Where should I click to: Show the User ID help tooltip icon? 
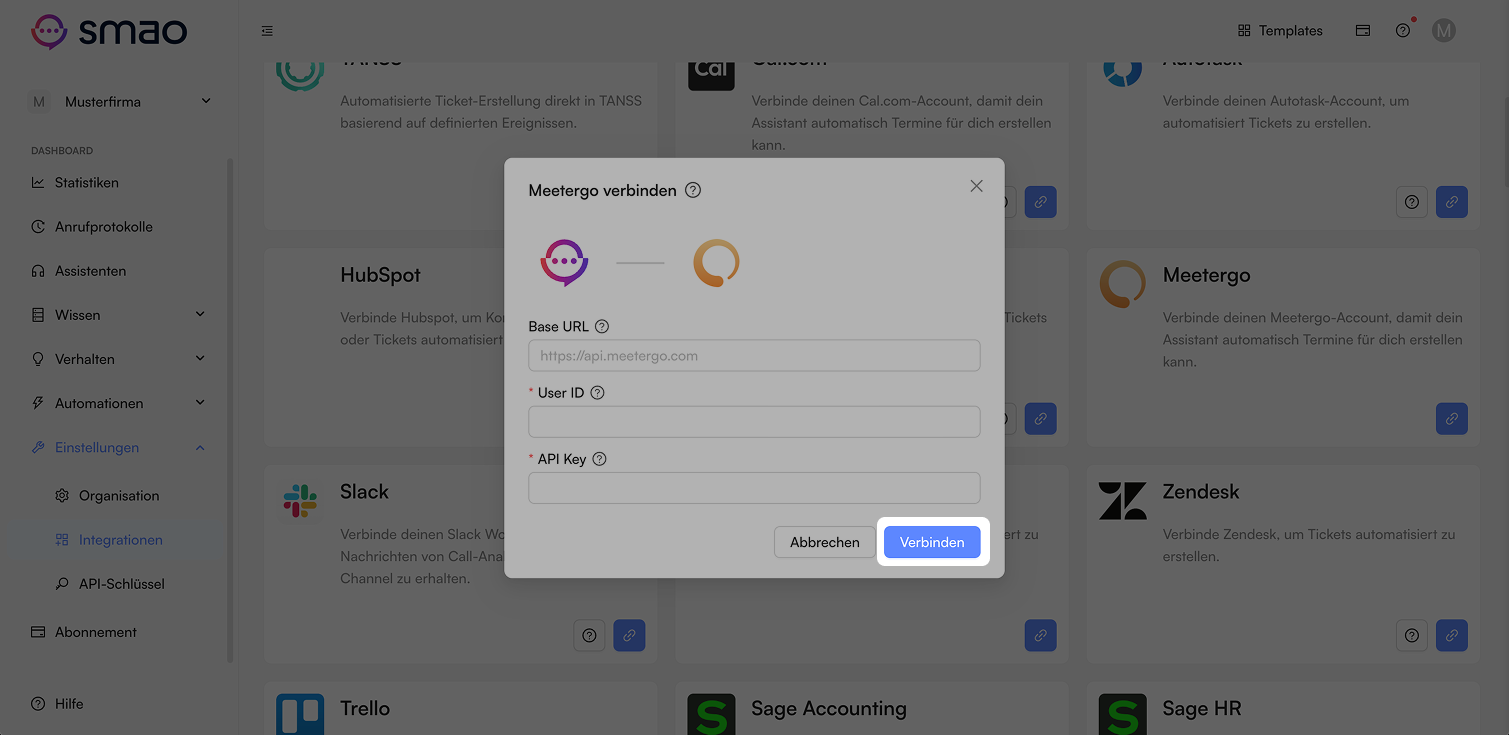pos(598,393)
